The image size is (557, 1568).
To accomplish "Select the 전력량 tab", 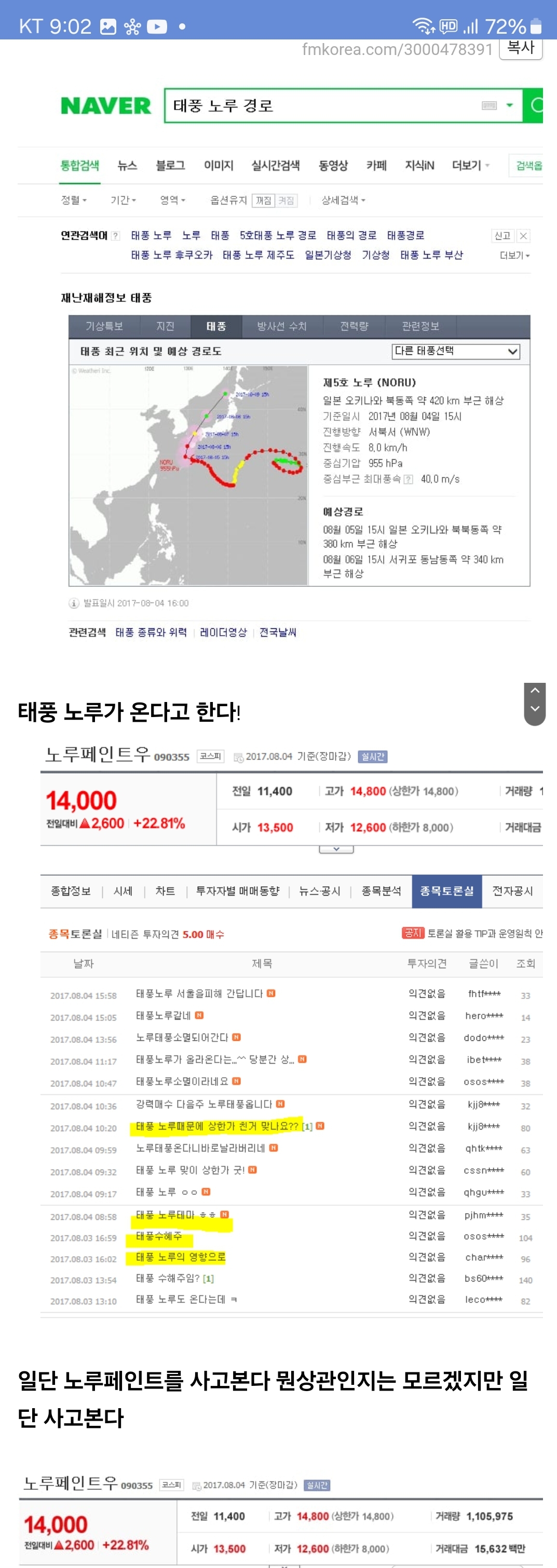I will point(354,327).
